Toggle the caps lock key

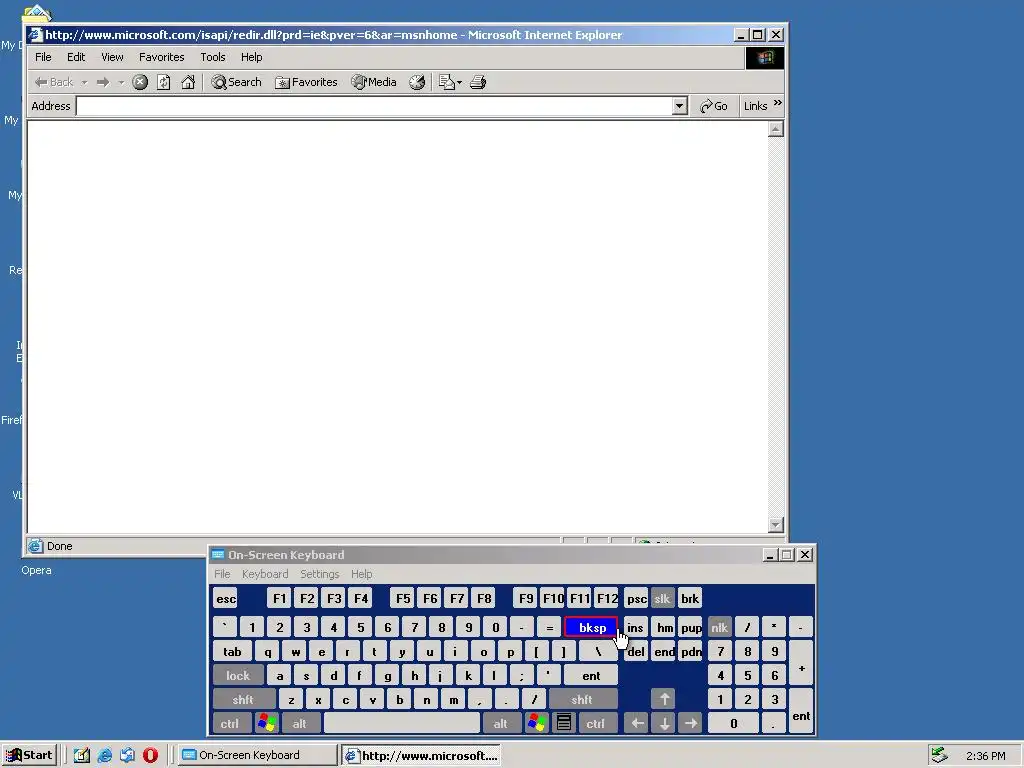click(238, 676)
